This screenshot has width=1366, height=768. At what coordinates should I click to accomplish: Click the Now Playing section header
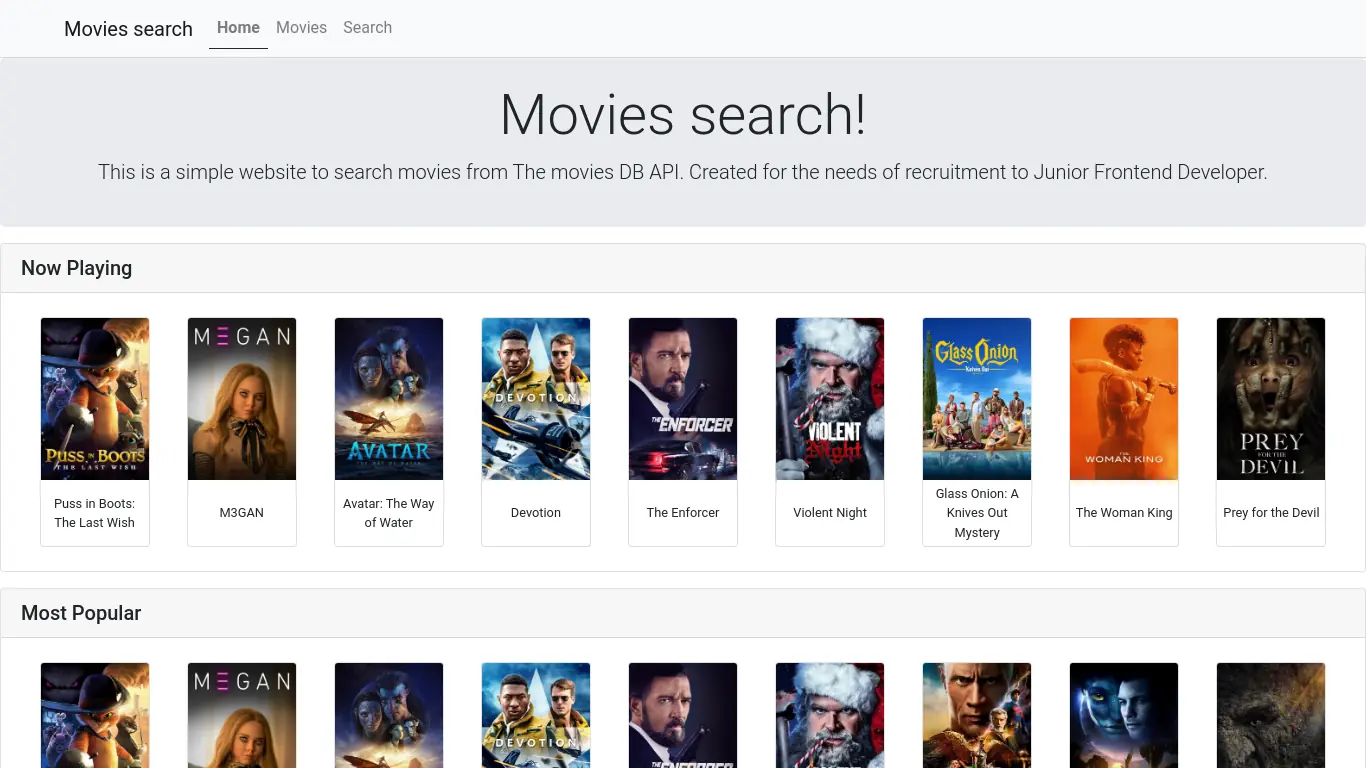(x=683, y=268)
